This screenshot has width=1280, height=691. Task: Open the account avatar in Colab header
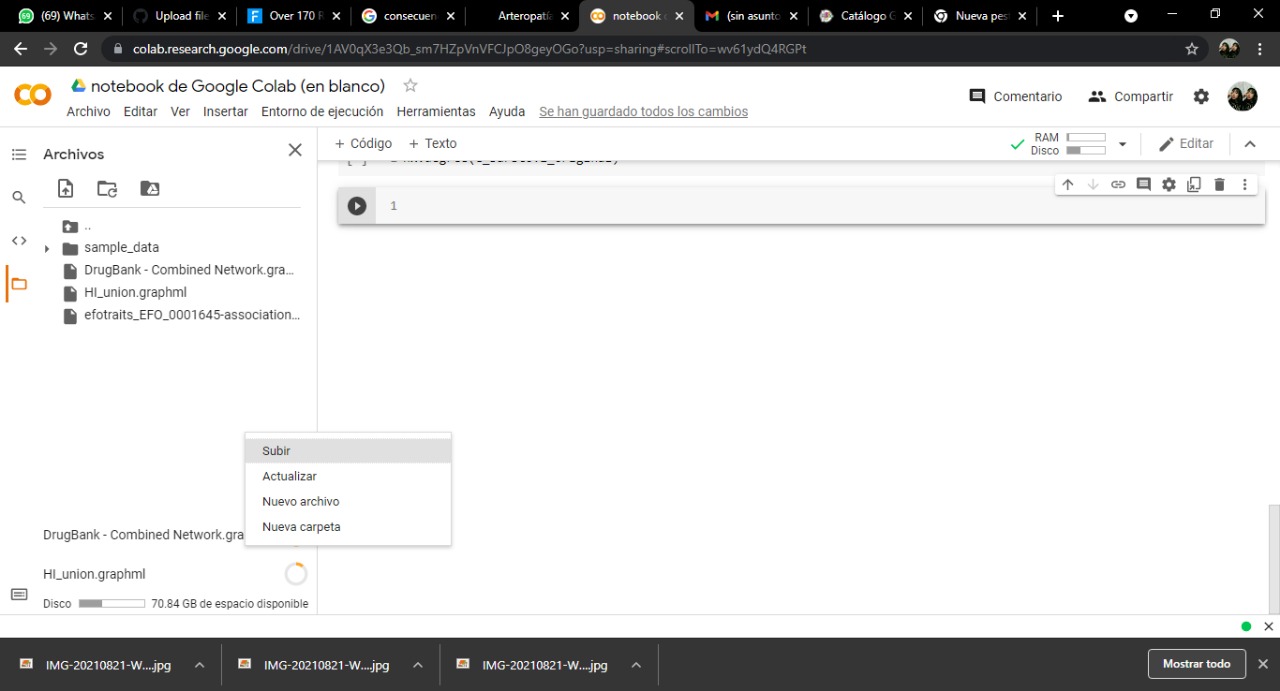pos(1242,96)
